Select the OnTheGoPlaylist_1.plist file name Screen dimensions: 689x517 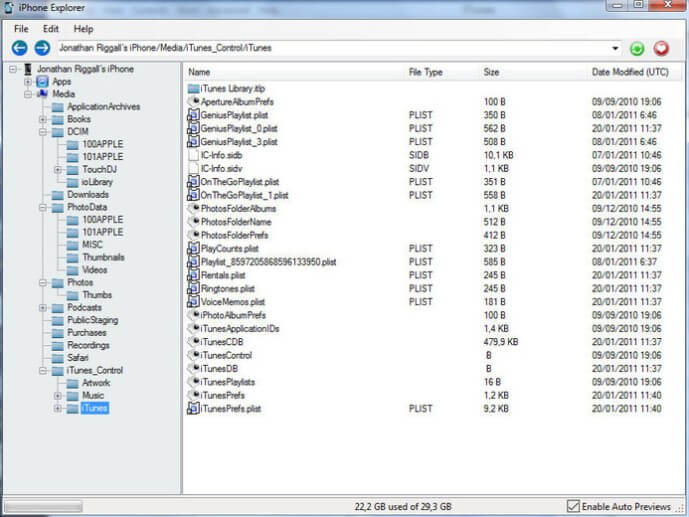coord(244,195)
